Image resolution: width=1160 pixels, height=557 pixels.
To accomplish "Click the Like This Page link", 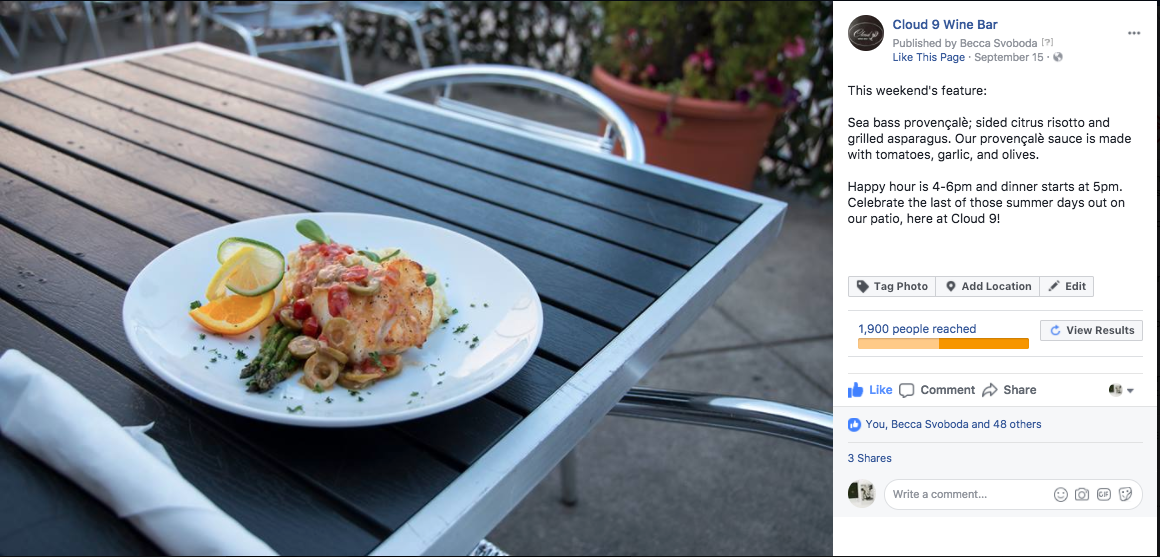I will coord(928,57).
